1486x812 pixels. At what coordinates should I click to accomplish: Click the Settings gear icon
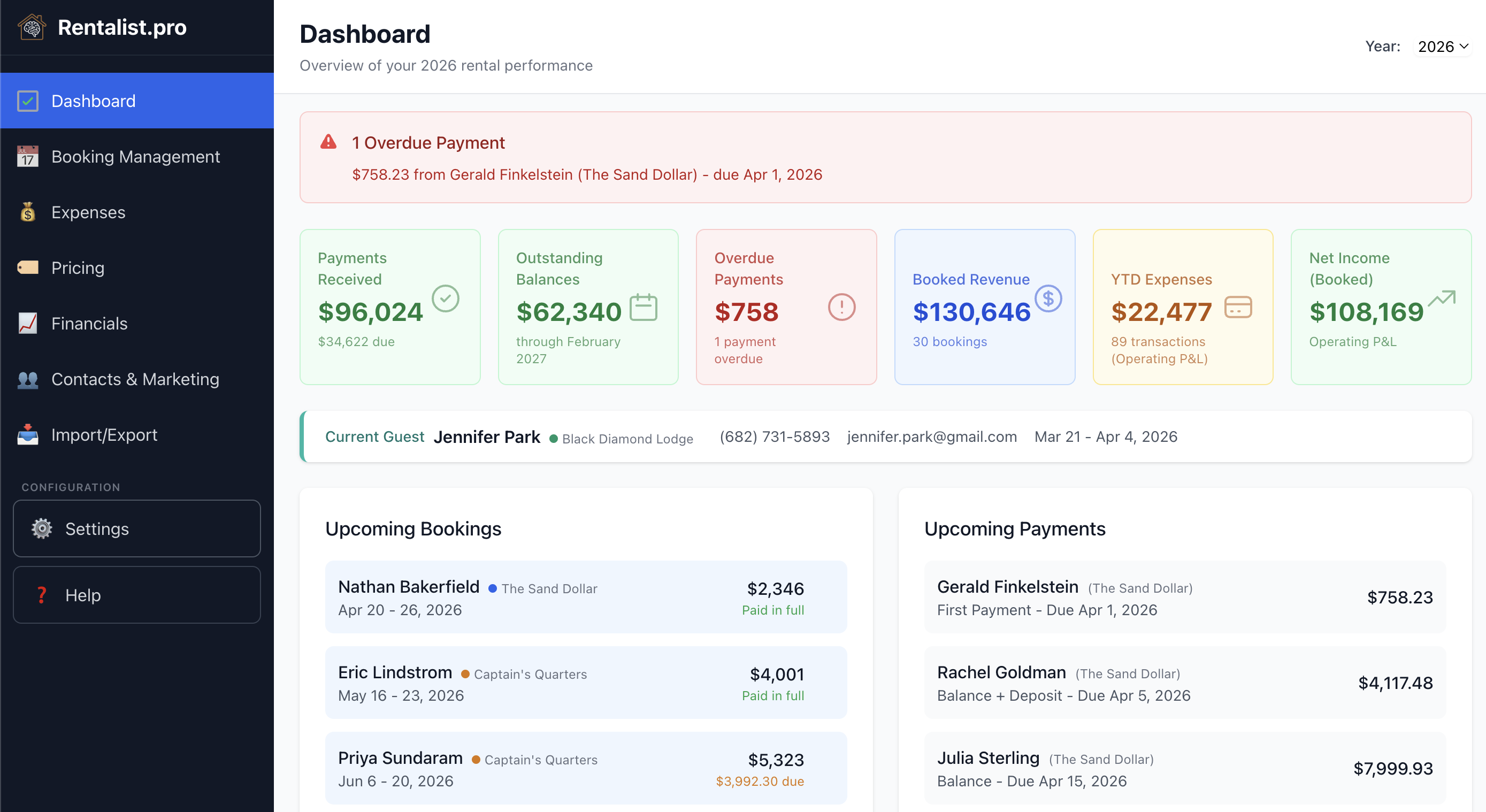pos(41,528)
